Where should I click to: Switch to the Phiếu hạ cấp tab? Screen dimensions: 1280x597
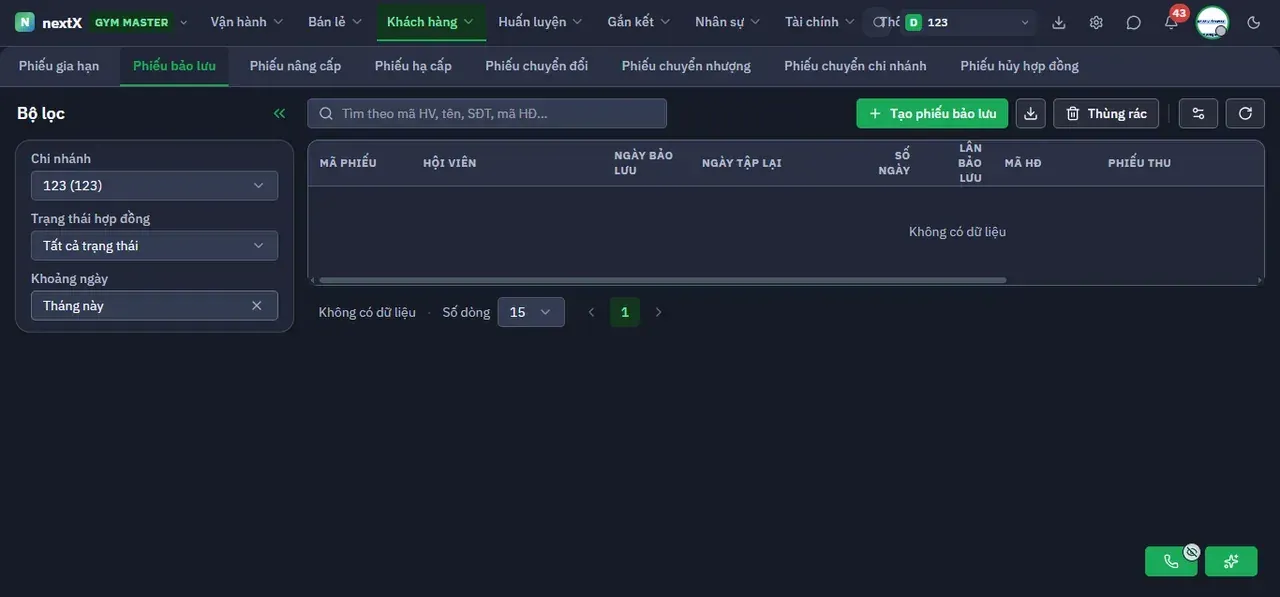click(413, 66)
